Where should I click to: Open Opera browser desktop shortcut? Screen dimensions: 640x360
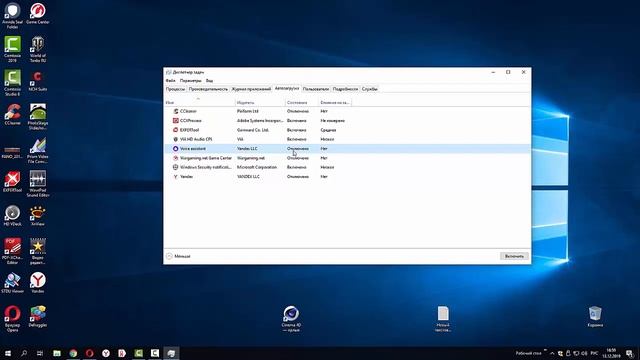[x=12, y=319]
